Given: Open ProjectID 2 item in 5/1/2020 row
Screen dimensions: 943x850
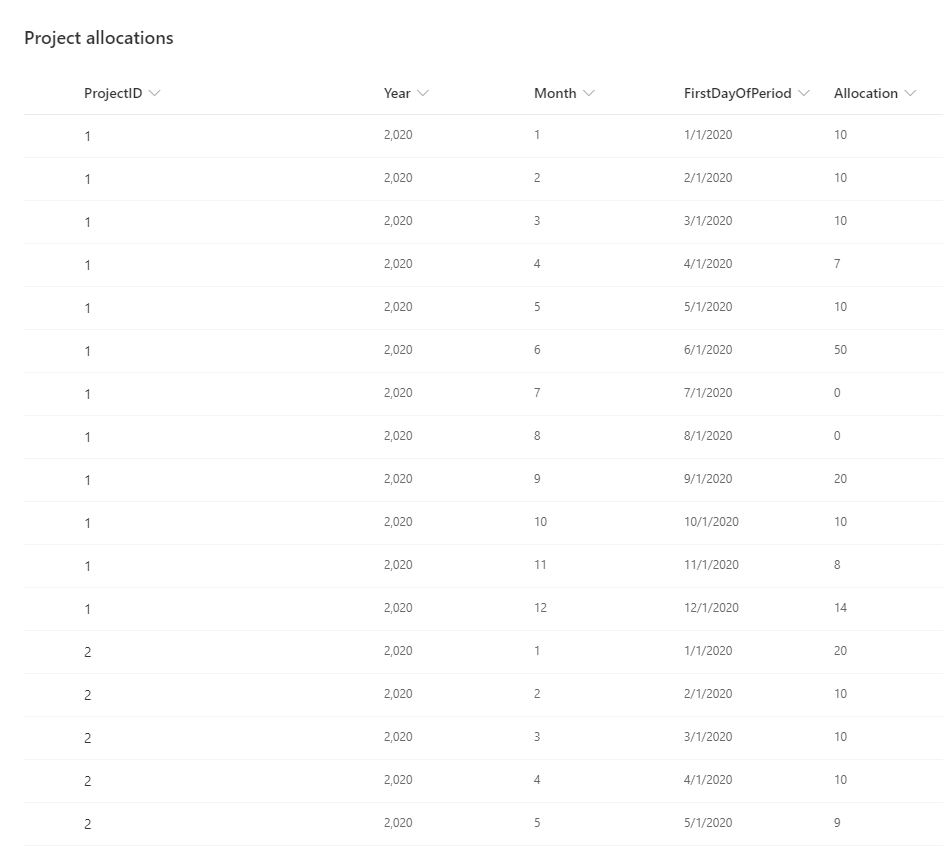Looking at the screenshot, I should tap(88, 824).
